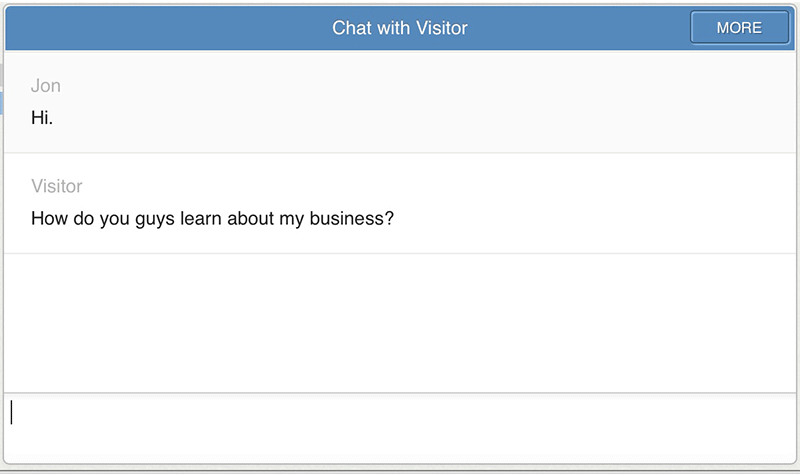Click the blinking text cursor in input

pos(12,413)
